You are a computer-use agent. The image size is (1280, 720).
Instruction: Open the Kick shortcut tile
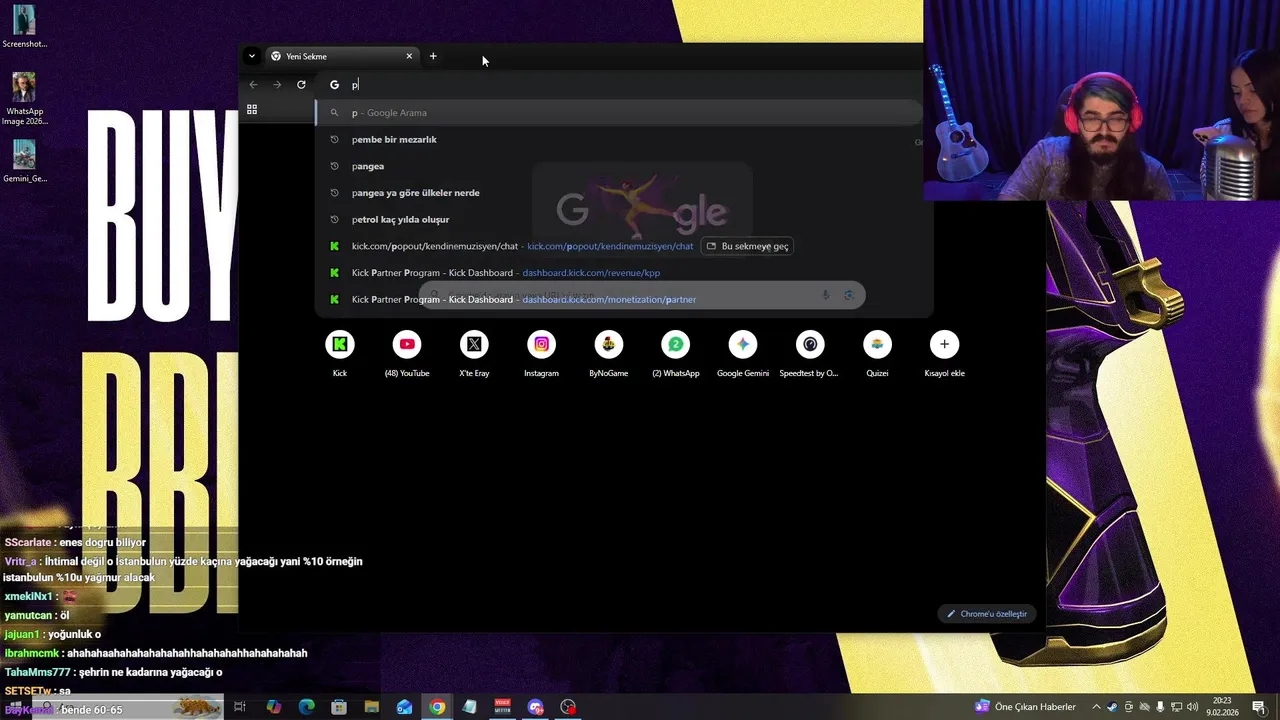pyautogui.click(x=340, y=353)
